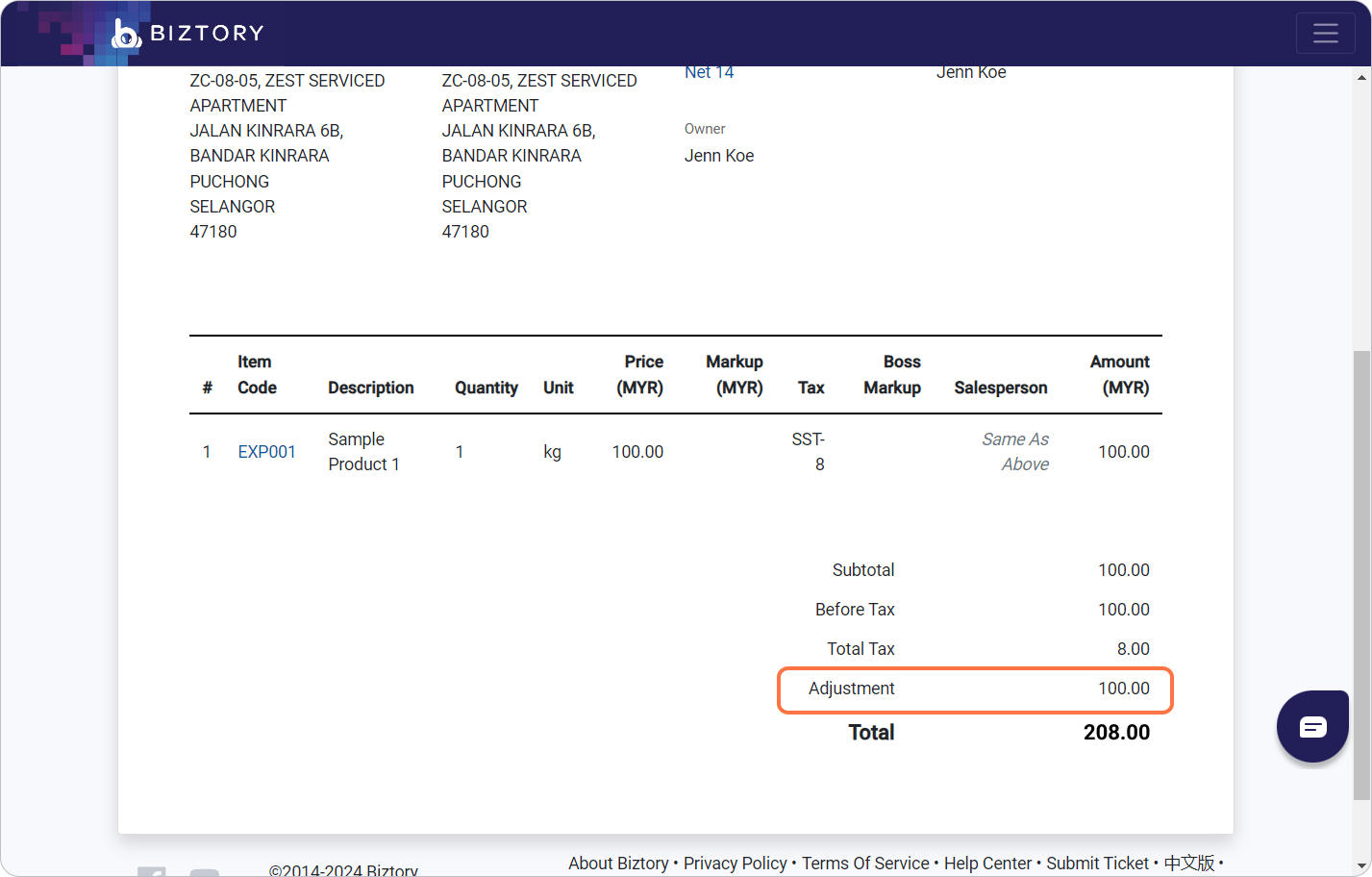Open the hamburger navigation menu
Viewport: 1372px width, 877px height.
click(x=1325, y=33)
